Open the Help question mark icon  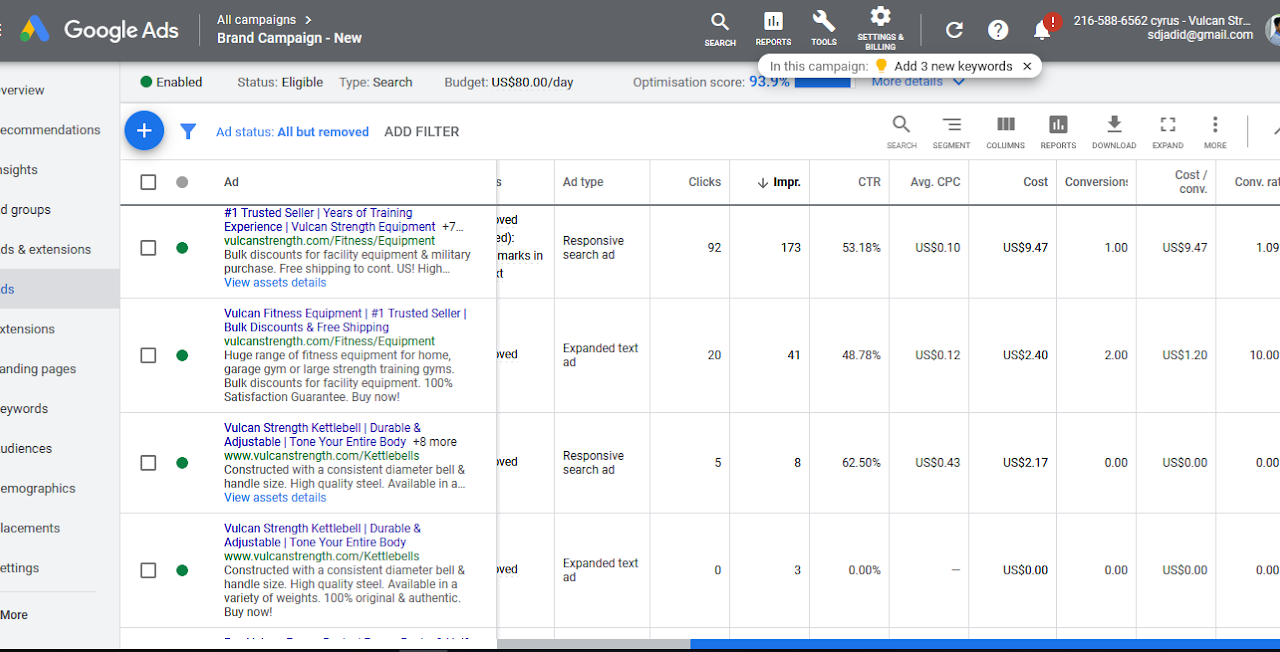point(998,30)
